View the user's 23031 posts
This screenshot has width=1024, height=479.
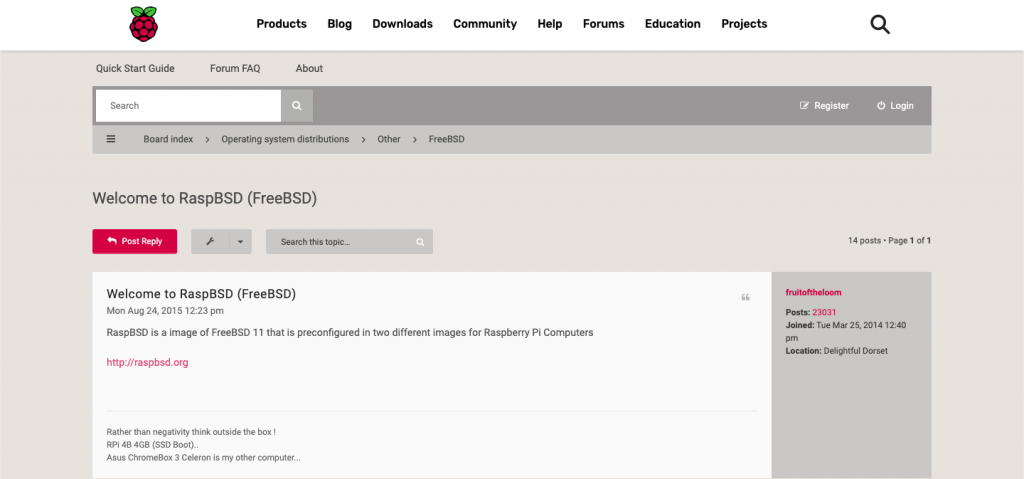[824, 312]
